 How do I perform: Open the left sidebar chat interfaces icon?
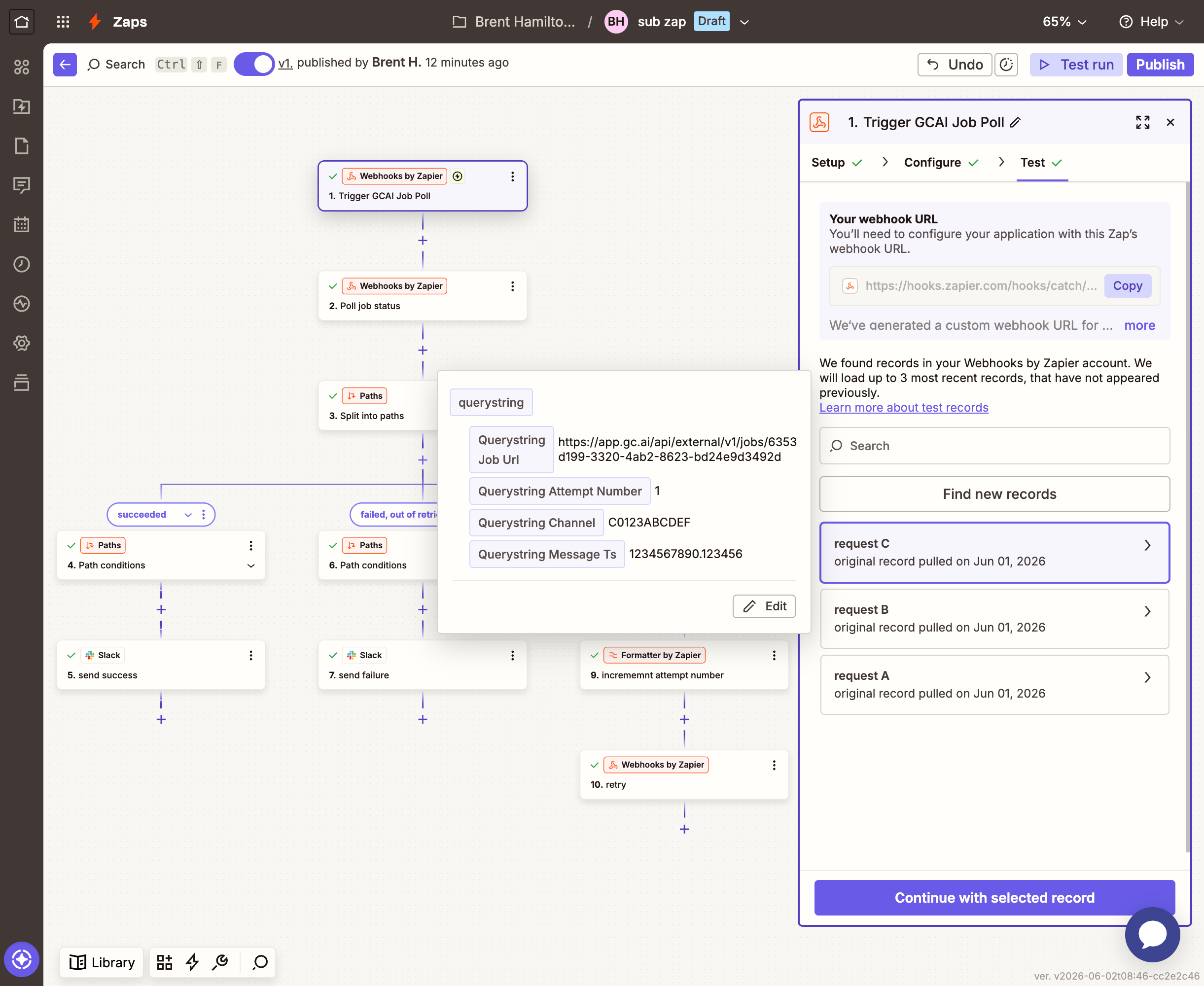pyautogui.click(x=22, y=185)
